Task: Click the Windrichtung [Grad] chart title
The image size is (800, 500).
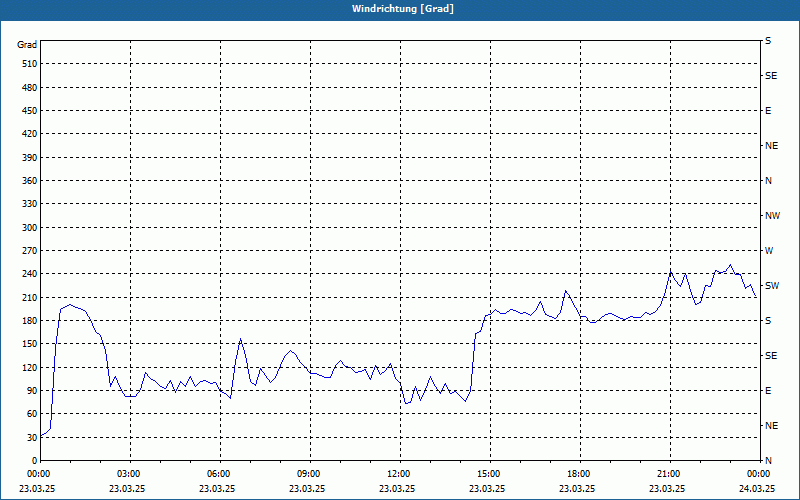Action: pos(403,9)
